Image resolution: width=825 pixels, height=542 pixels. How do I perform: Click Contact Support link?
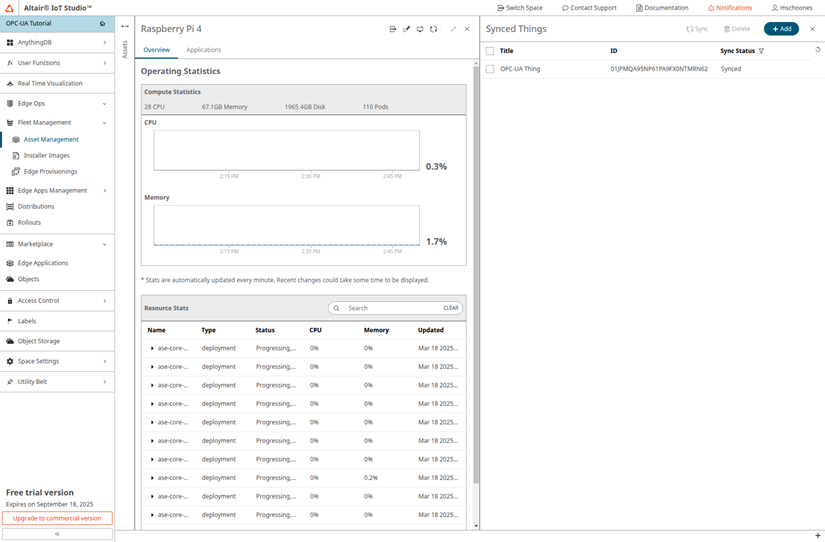point(589,8)
